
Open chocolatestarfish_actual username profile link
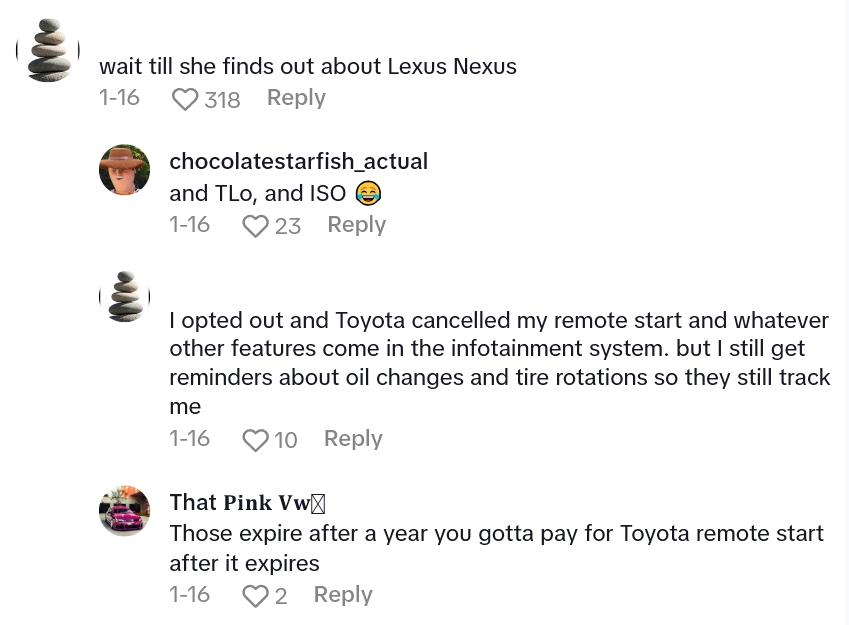click(298, 161)
